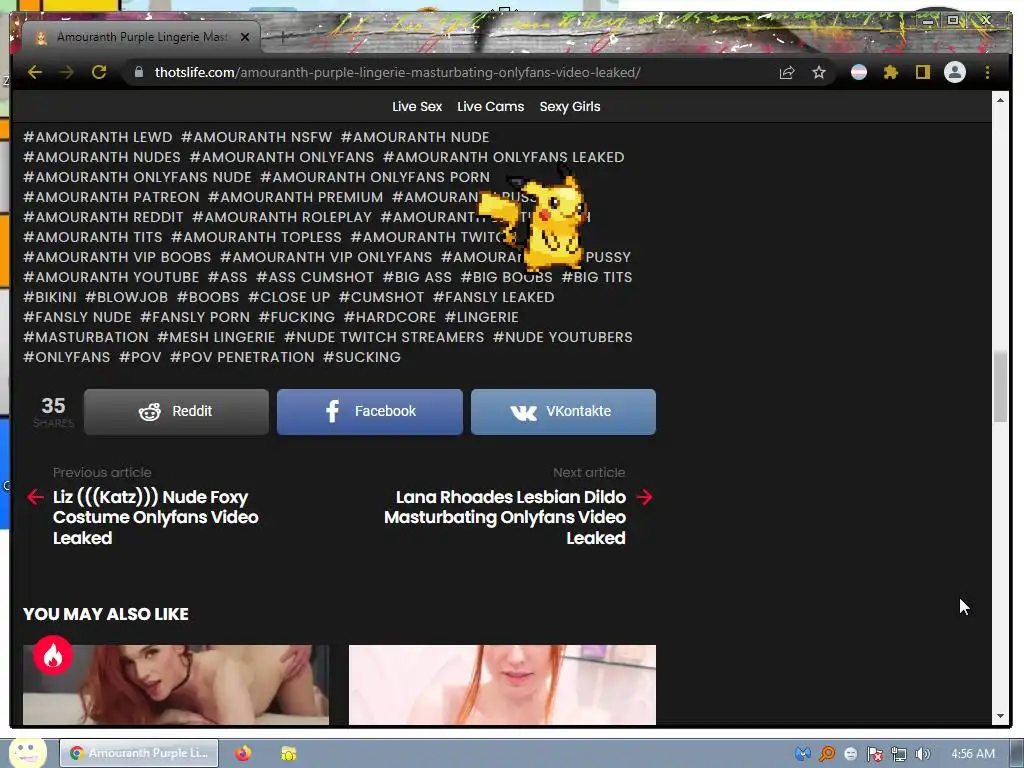Viewport: 1024px width, 768px height.
Task: Go back using the browser back arrow
Action: pyautogui.click(x=35, y=72)
